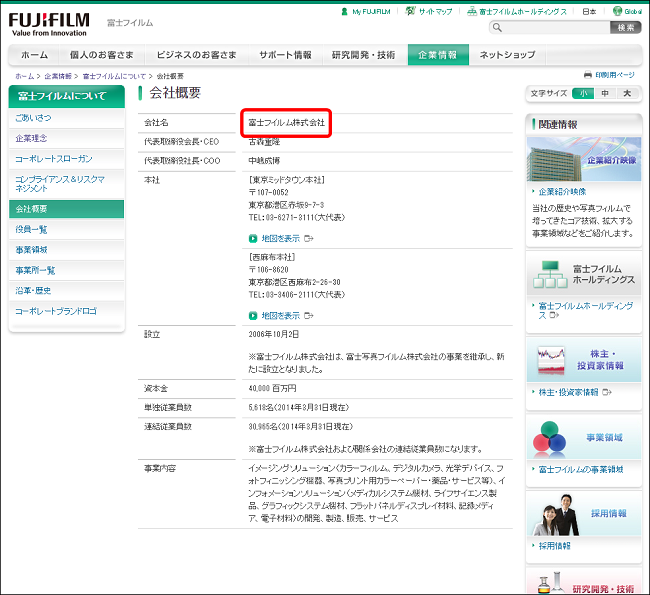Click 富士フイルムについて breadcrumb link

click(114, 76)
